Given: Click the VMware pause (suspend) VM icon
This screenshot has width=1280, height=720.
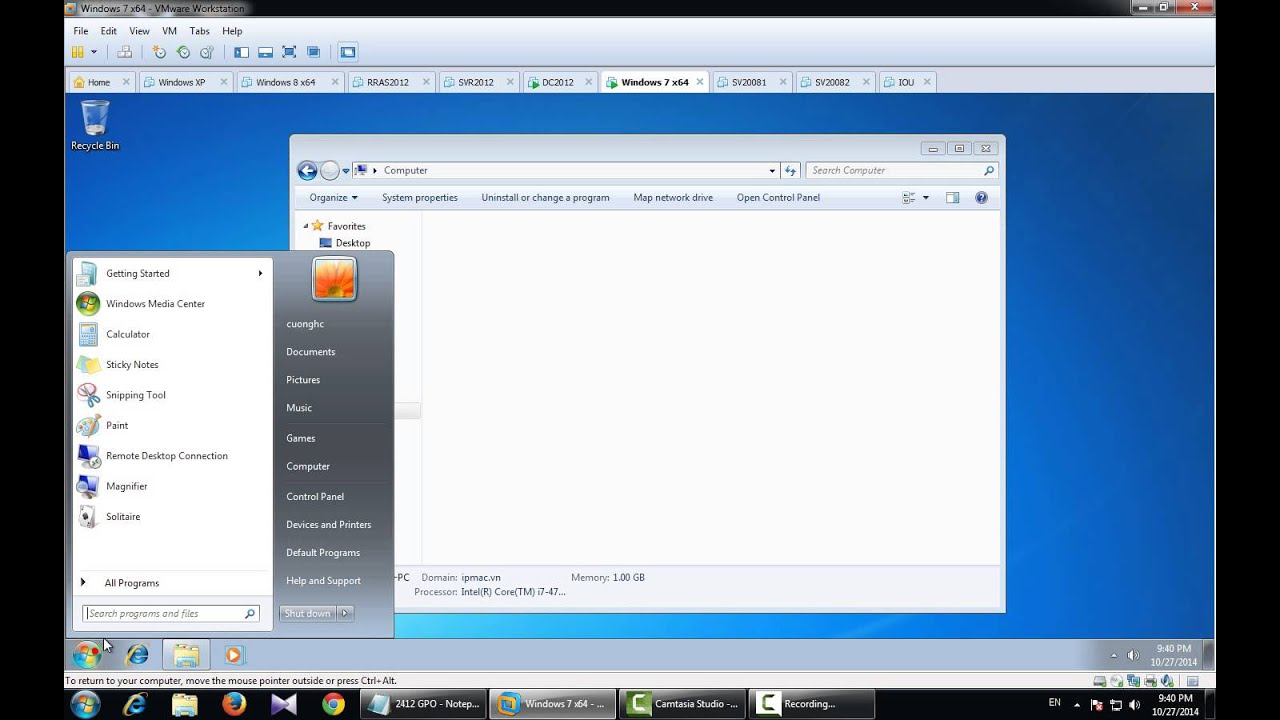Looking at the screenshot, I should 78,52.
